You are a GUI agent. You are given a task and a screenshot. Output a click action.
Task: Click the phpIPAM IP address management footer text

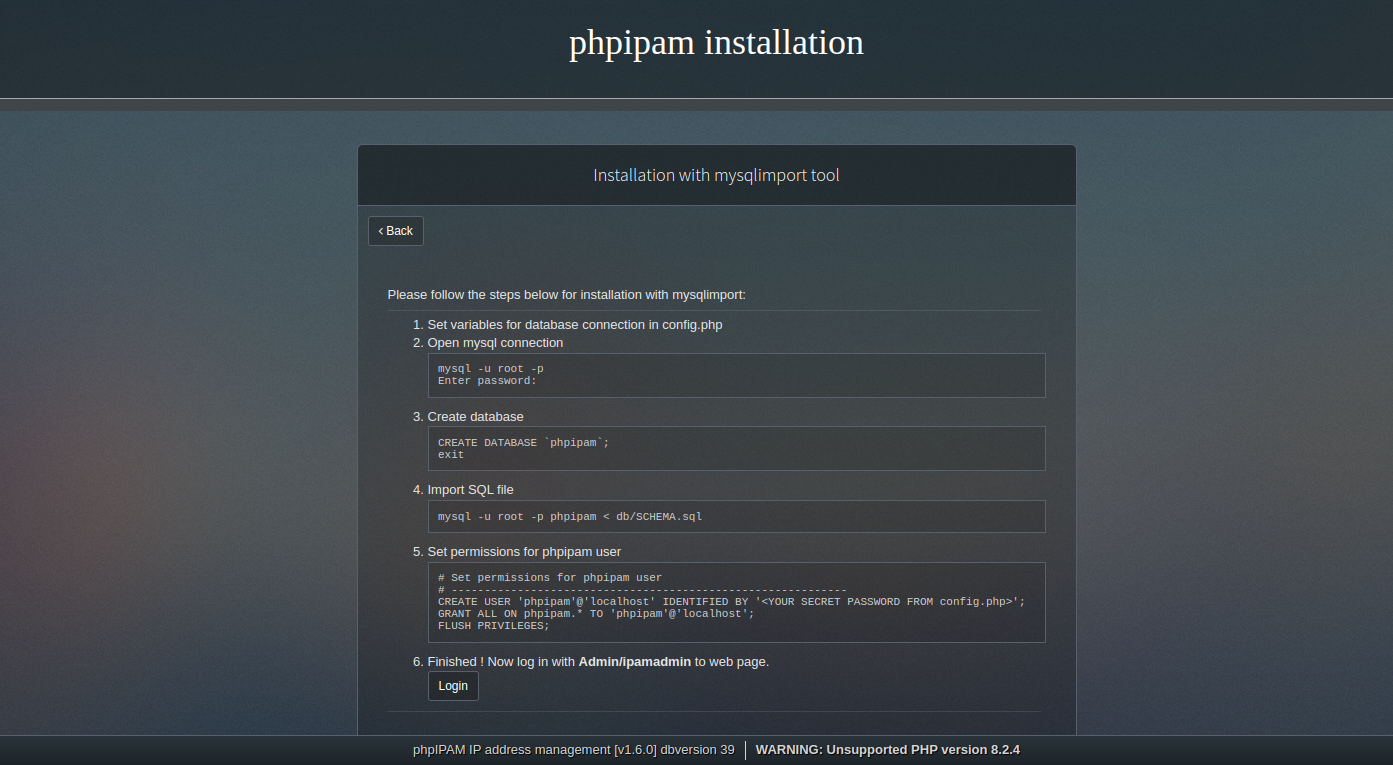click(x=573, y=750)
